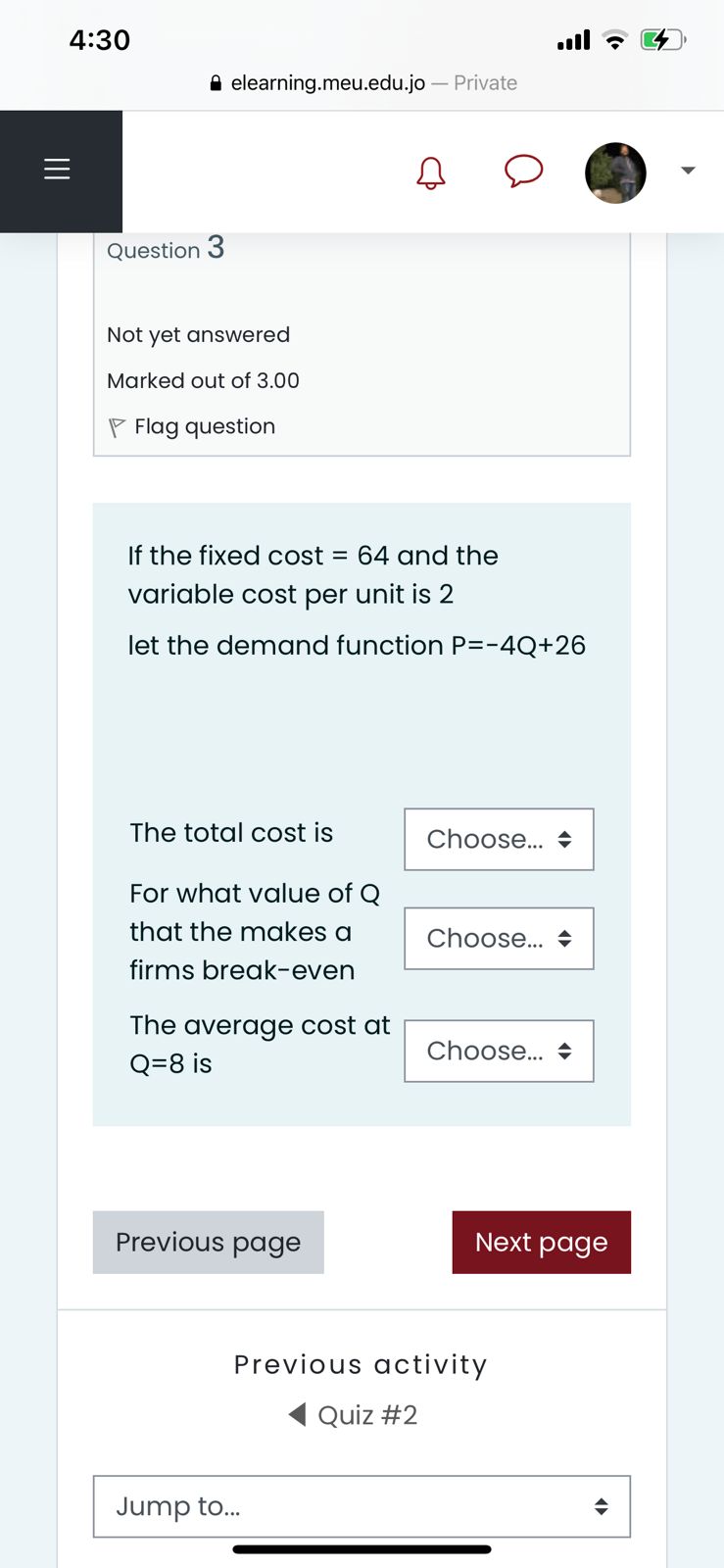Click the left arrow beside Quiz #2
Viewport: 724px width, 1568px height.
(297, 1414)
